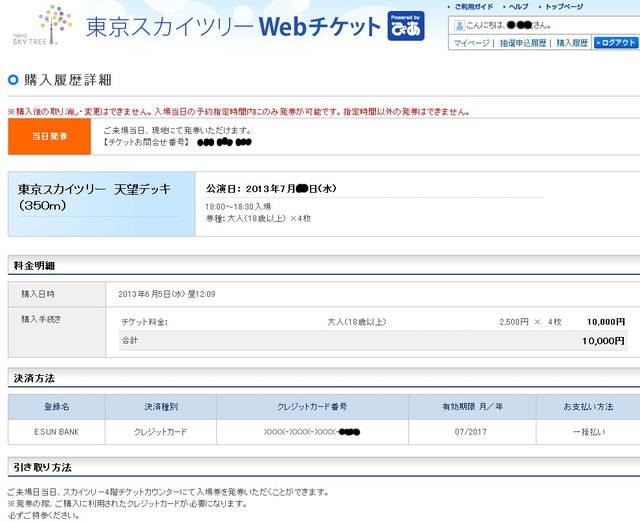Click the チケットお問合せ番号 text
The width and height of the screenshot is (640, 522).
click(x=146, y=142)
